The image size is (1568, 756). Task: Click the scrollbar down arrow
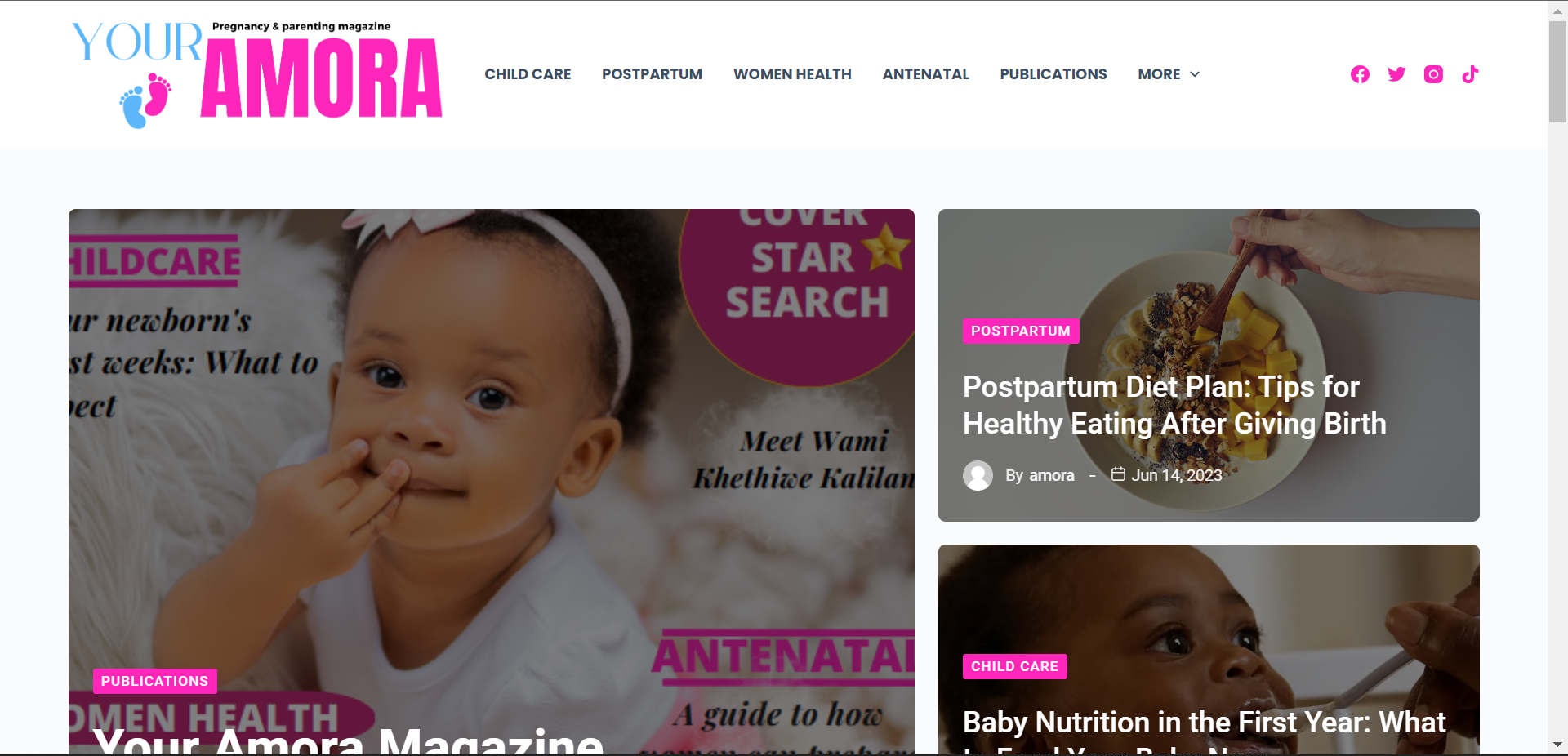tap(1557, 745)
